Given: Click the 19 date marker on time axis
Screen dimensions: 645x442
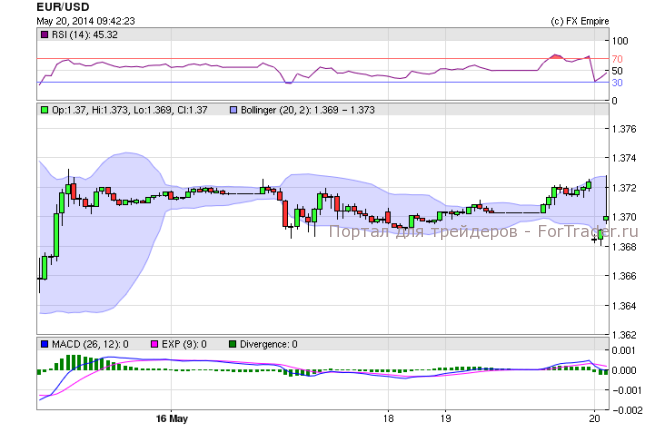Looking at the screenshot, I should (445, 416).
